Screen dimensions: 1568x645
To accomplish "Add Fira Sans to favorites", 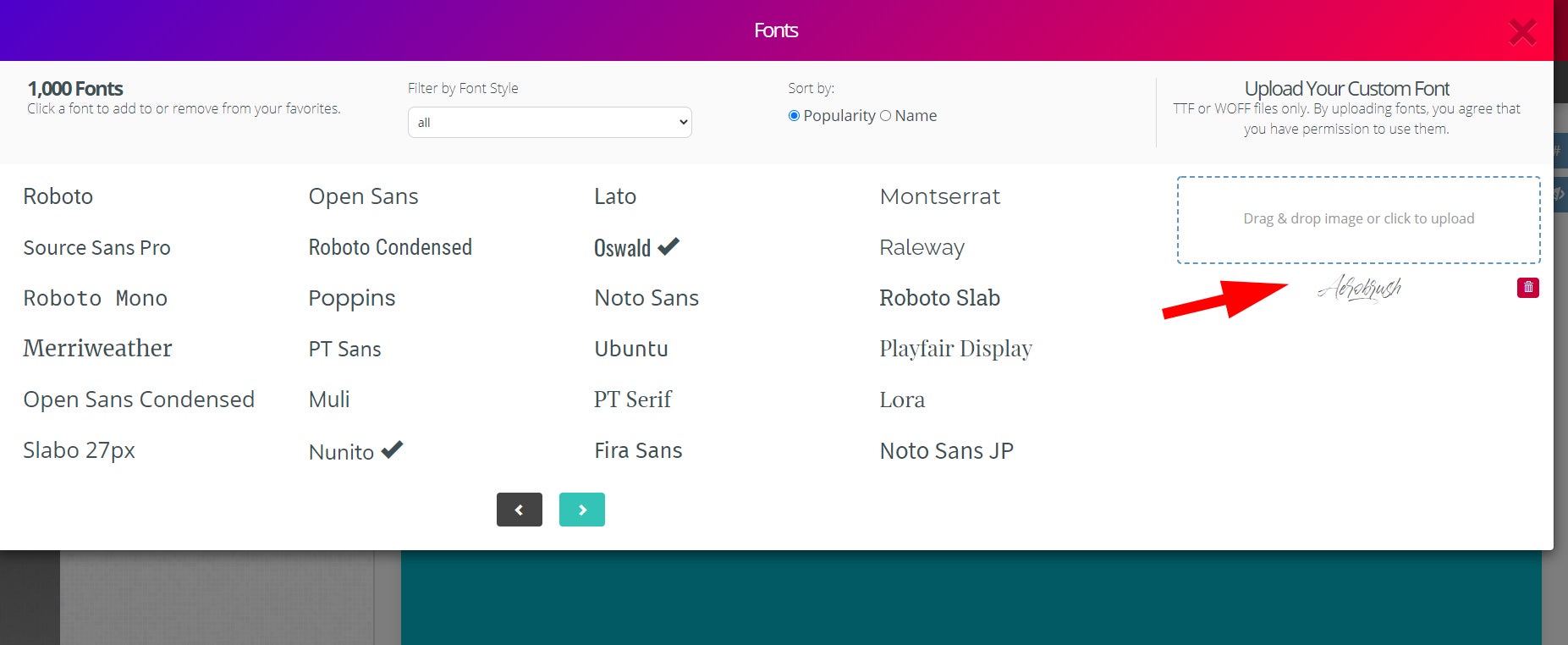I will point(638,450).
